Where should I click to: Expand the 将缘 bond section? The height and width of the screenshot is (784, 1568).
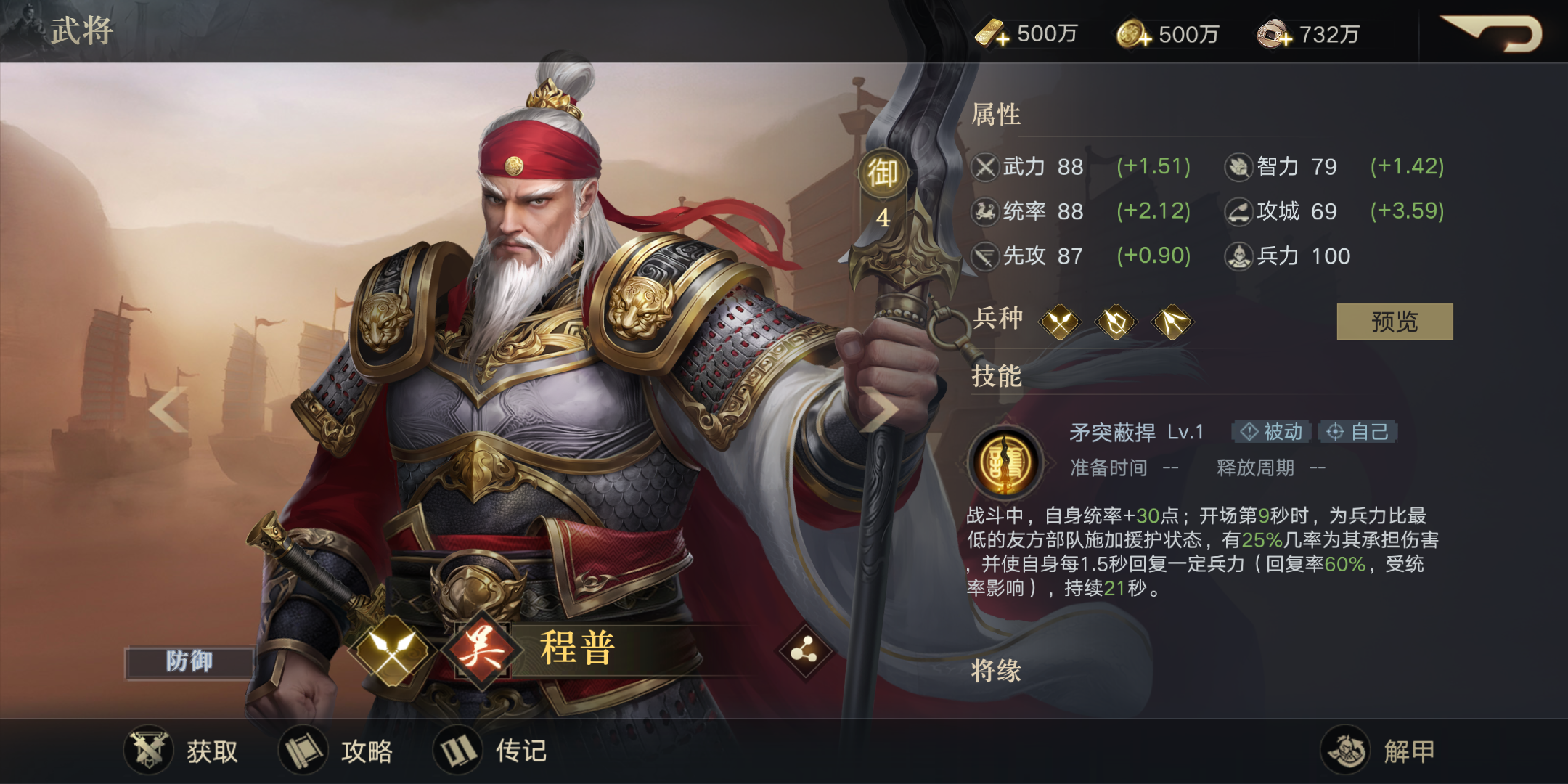(x=995, y=671)
